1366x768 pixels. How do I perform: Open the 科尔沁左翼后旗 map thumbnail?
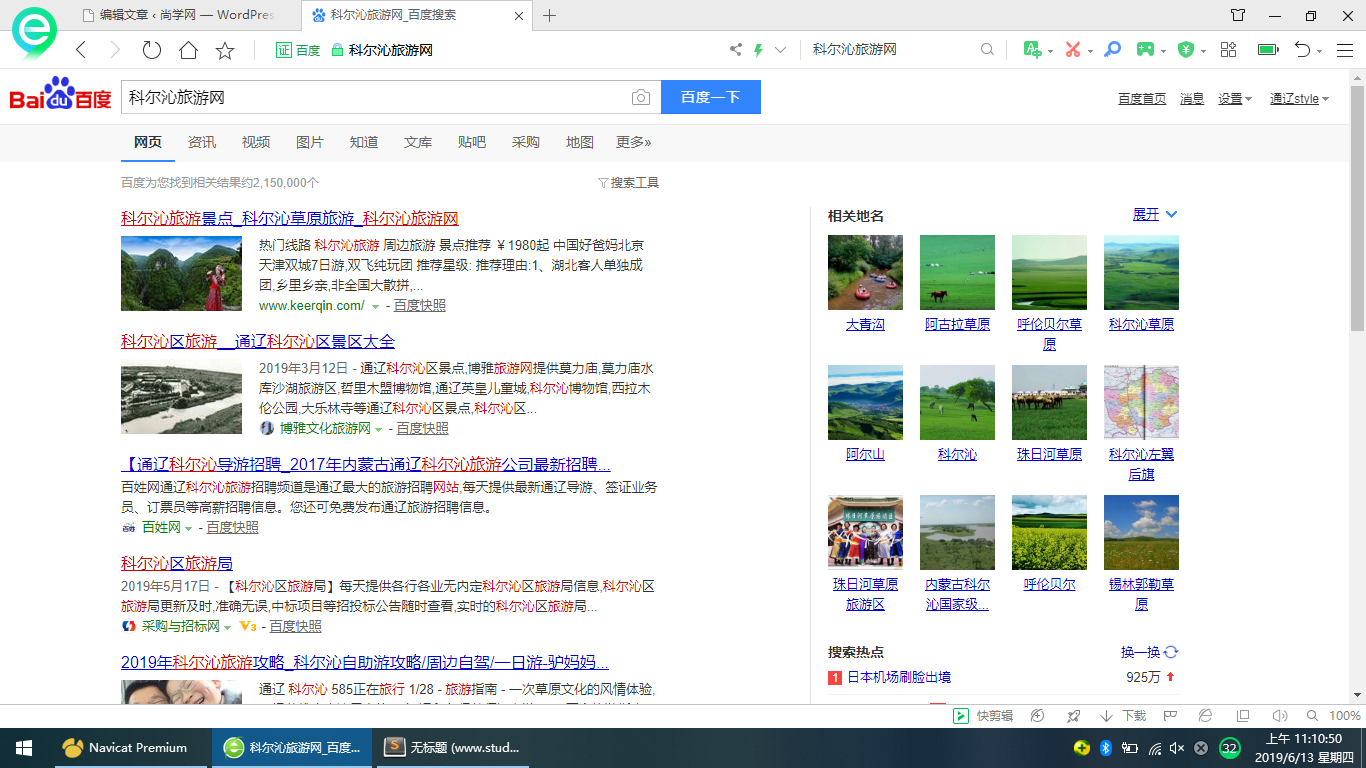click(x=1141, y=402)
